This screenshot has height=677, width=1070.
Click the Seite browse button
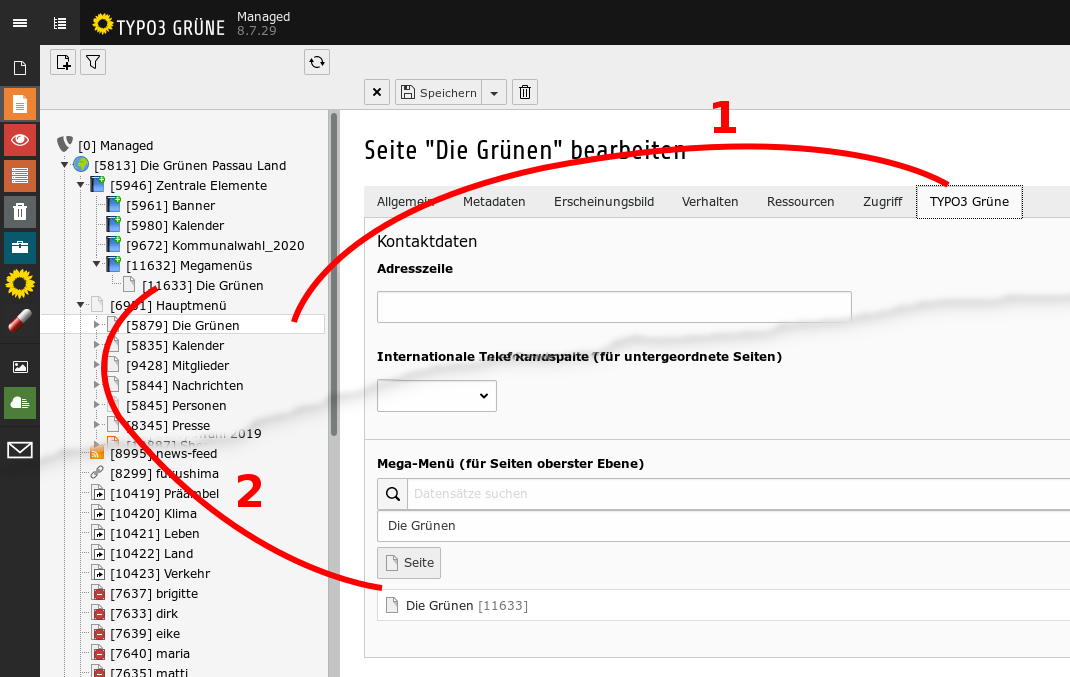(409, 562)
